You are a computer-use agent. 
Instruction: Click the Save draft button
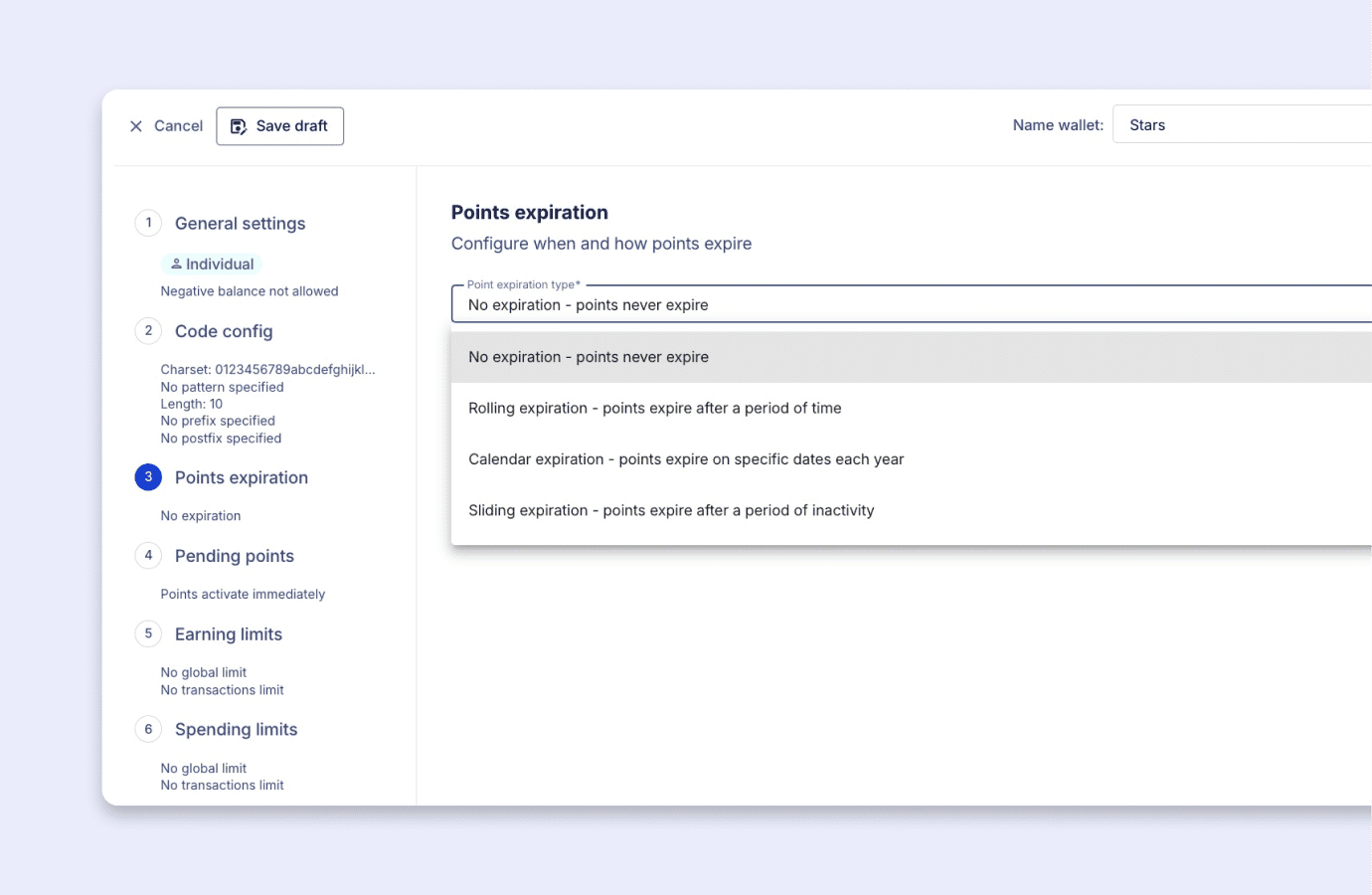[280, 126]
